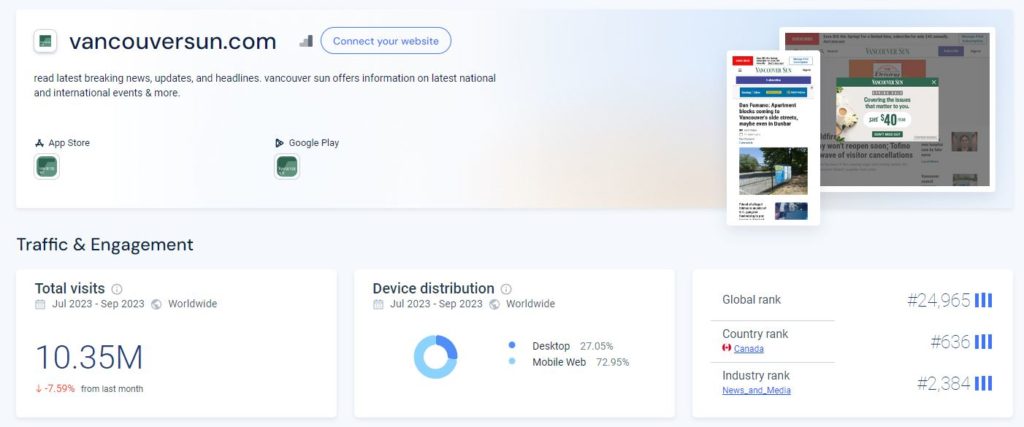Open the desktop site preview thumbnail

coord(906,109)
